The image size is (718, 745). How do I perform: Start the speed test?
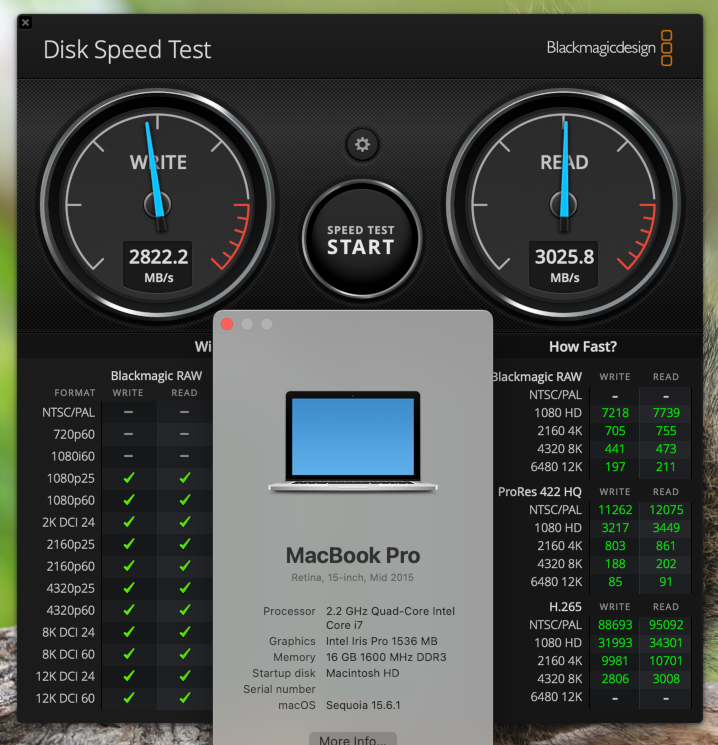[362, 239]
